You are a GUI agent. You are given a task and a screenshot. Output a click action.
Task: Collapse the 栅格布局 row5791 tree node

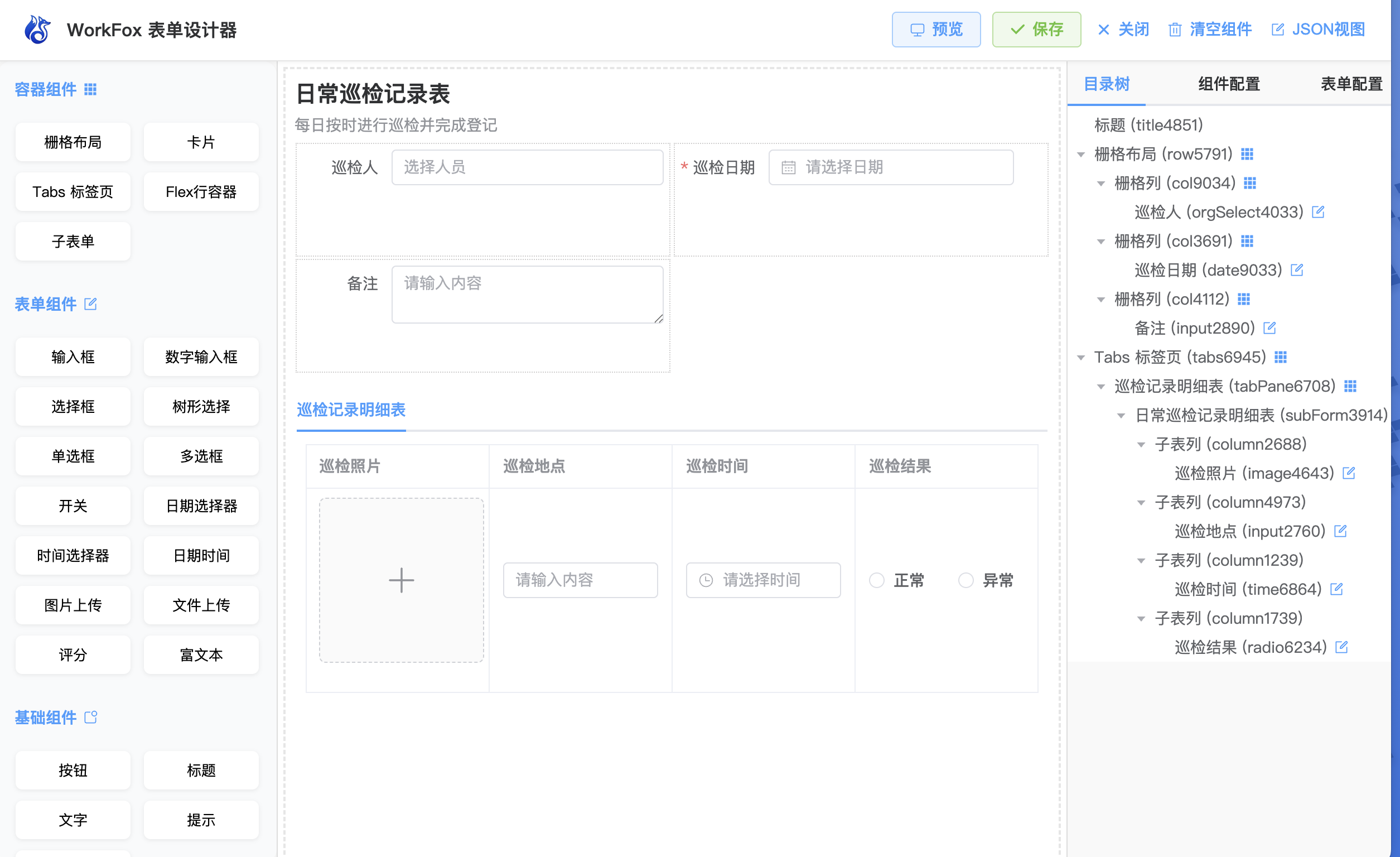[x=1082, y=154]
